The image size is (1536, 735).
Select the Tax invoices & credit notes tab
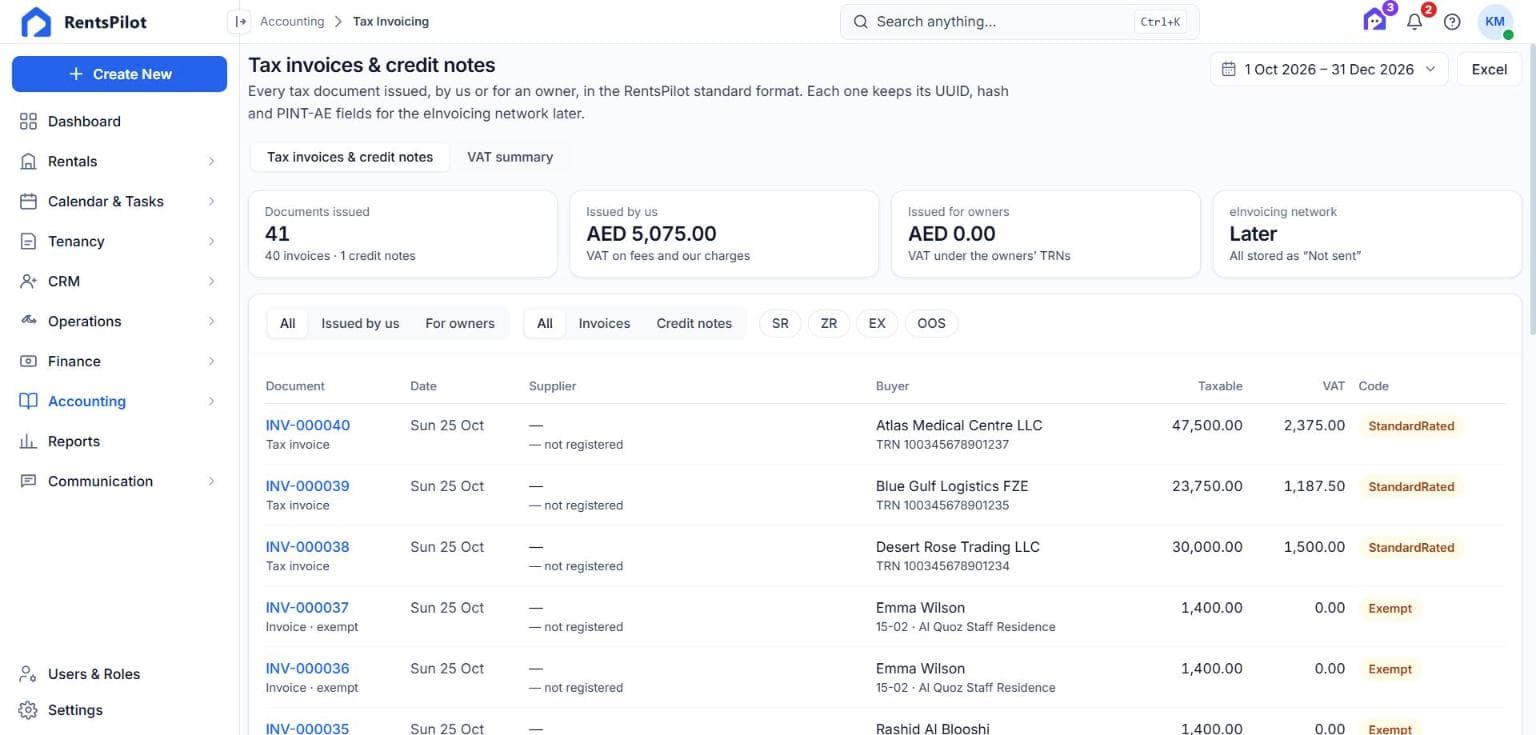pyautogui.click(x=350, y=157)
